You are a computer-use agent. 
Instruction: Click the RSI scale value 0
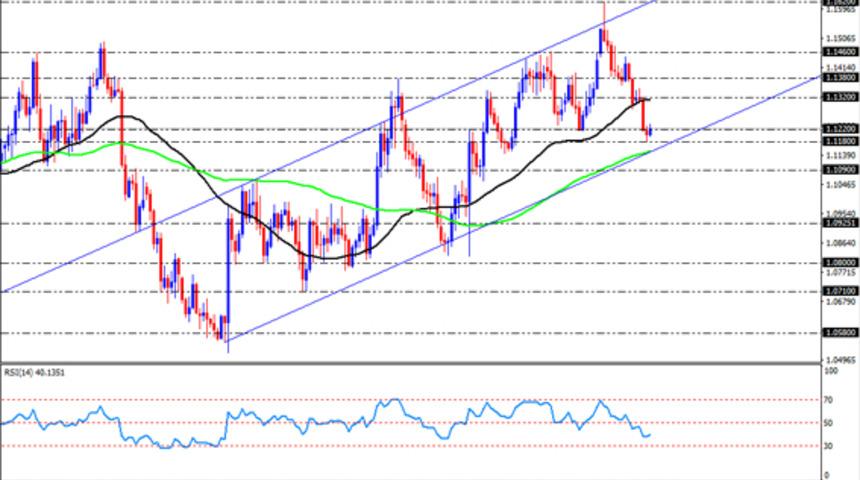pos(827,475)
